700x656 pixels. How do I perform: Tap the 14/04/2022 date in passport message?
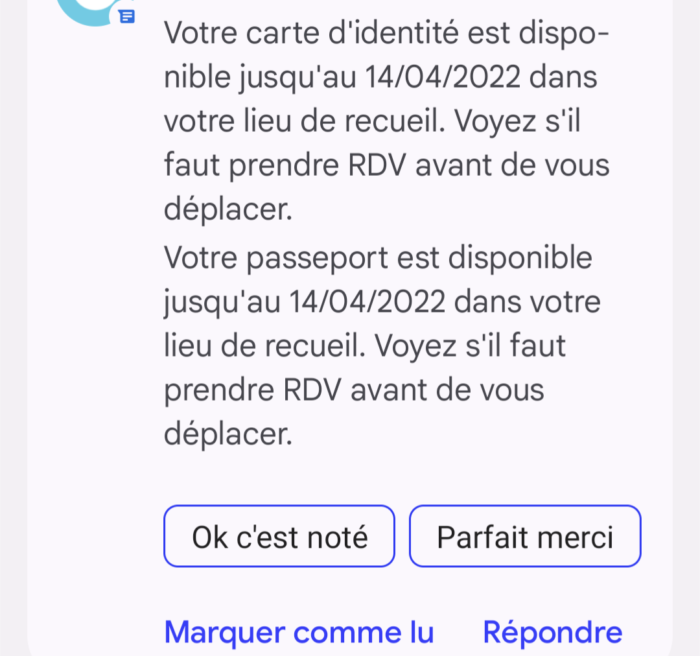[367, 301]
